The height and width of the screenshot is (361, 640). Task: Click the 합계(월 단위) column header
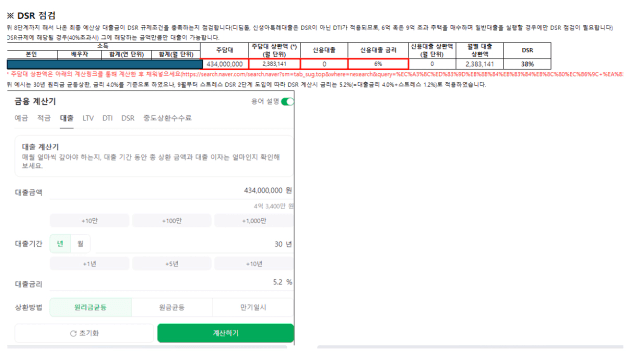point(176,55)
